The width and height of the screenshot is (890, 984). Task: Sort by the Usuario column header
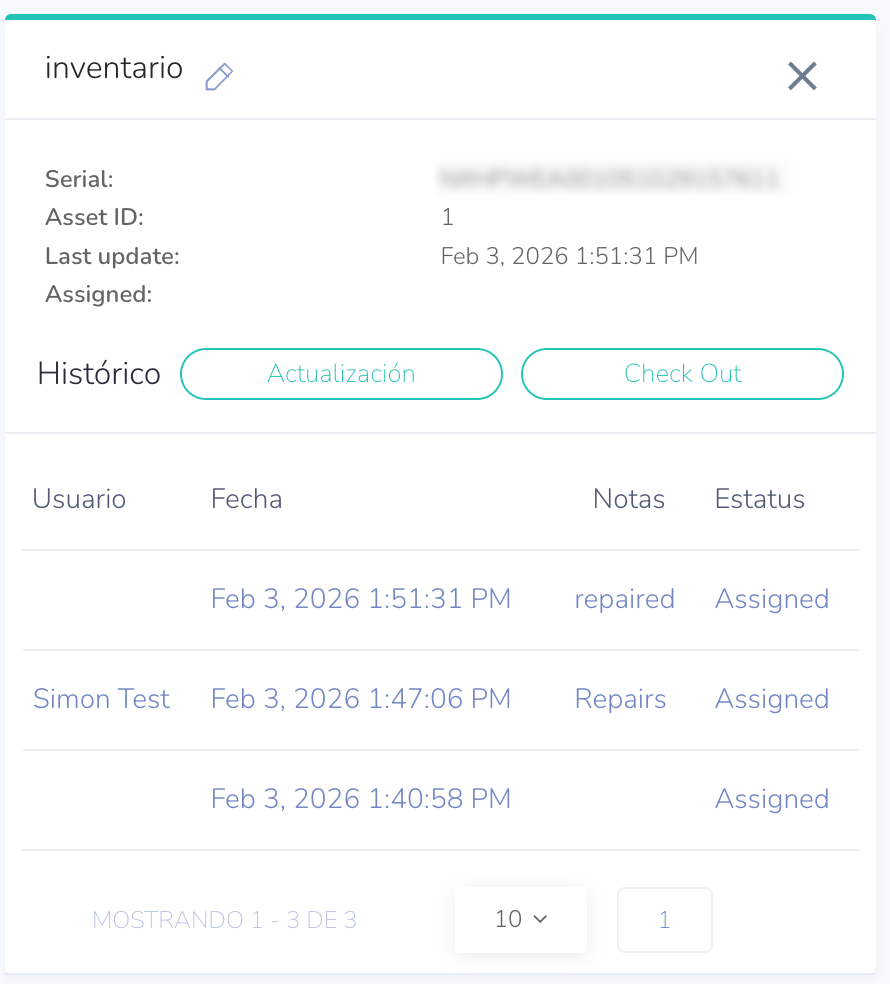79,499
